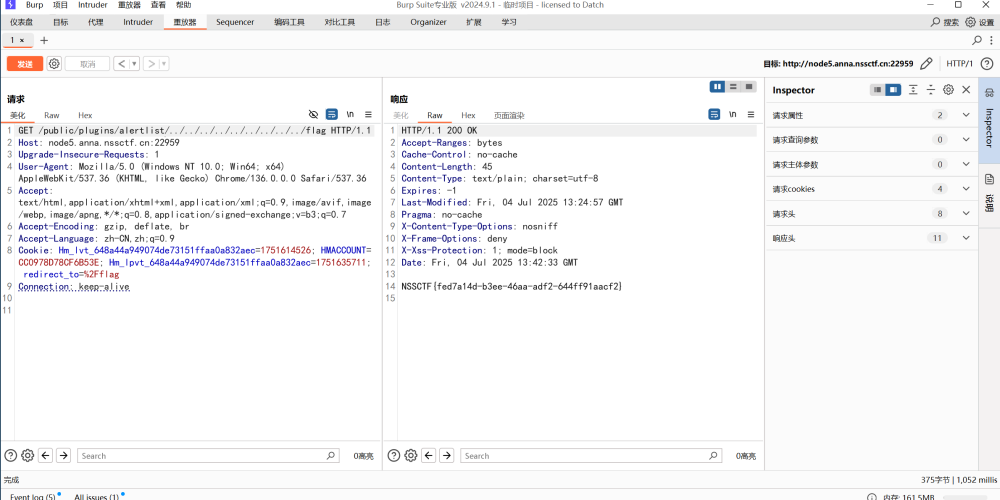
Task: Open the 编码工具 tab
Action: (x=290, y=22)
